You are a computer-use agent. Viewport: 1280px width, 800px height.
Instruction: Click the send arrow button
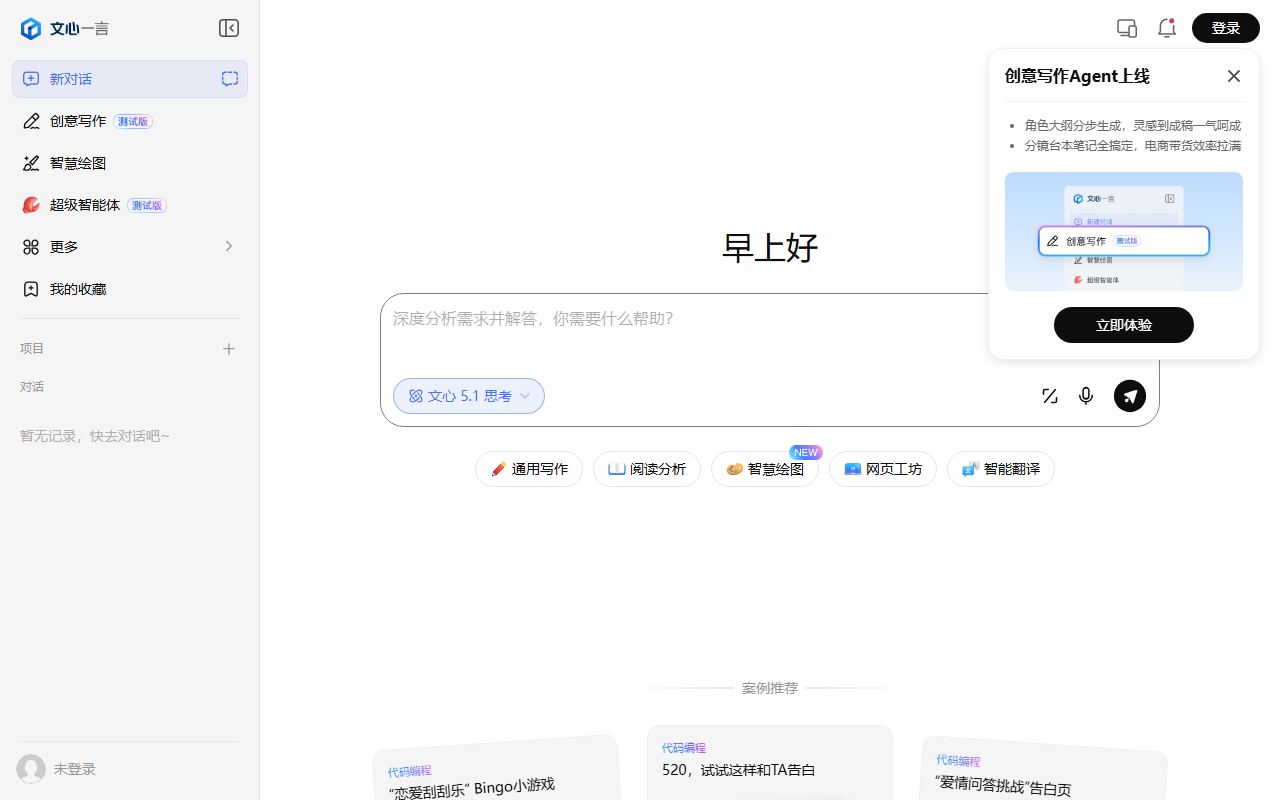[x=1130, y=396]
